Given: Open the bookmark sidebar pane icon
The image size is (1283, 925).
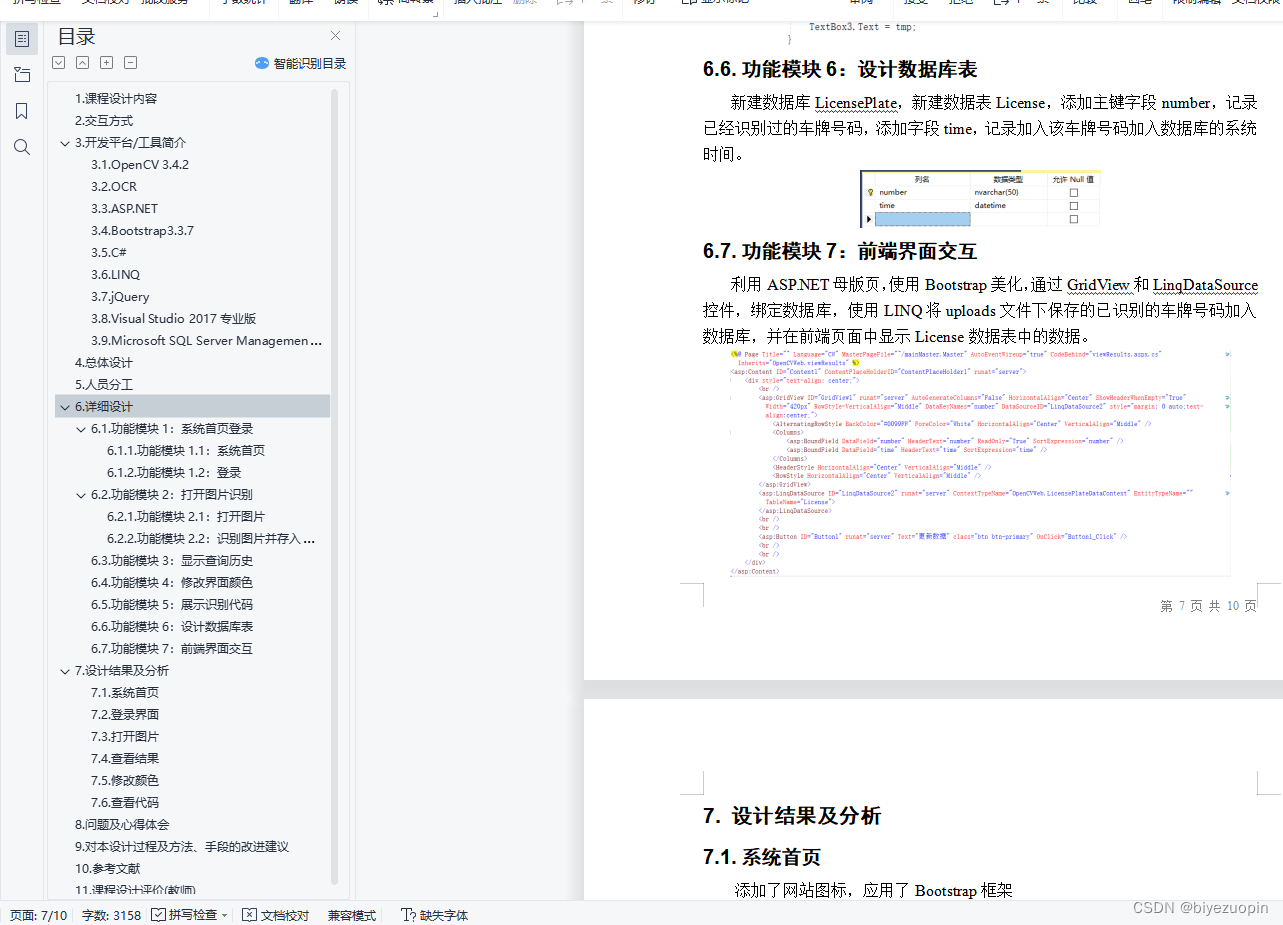Looking at the screenshot, I should (x=22, y=111).
